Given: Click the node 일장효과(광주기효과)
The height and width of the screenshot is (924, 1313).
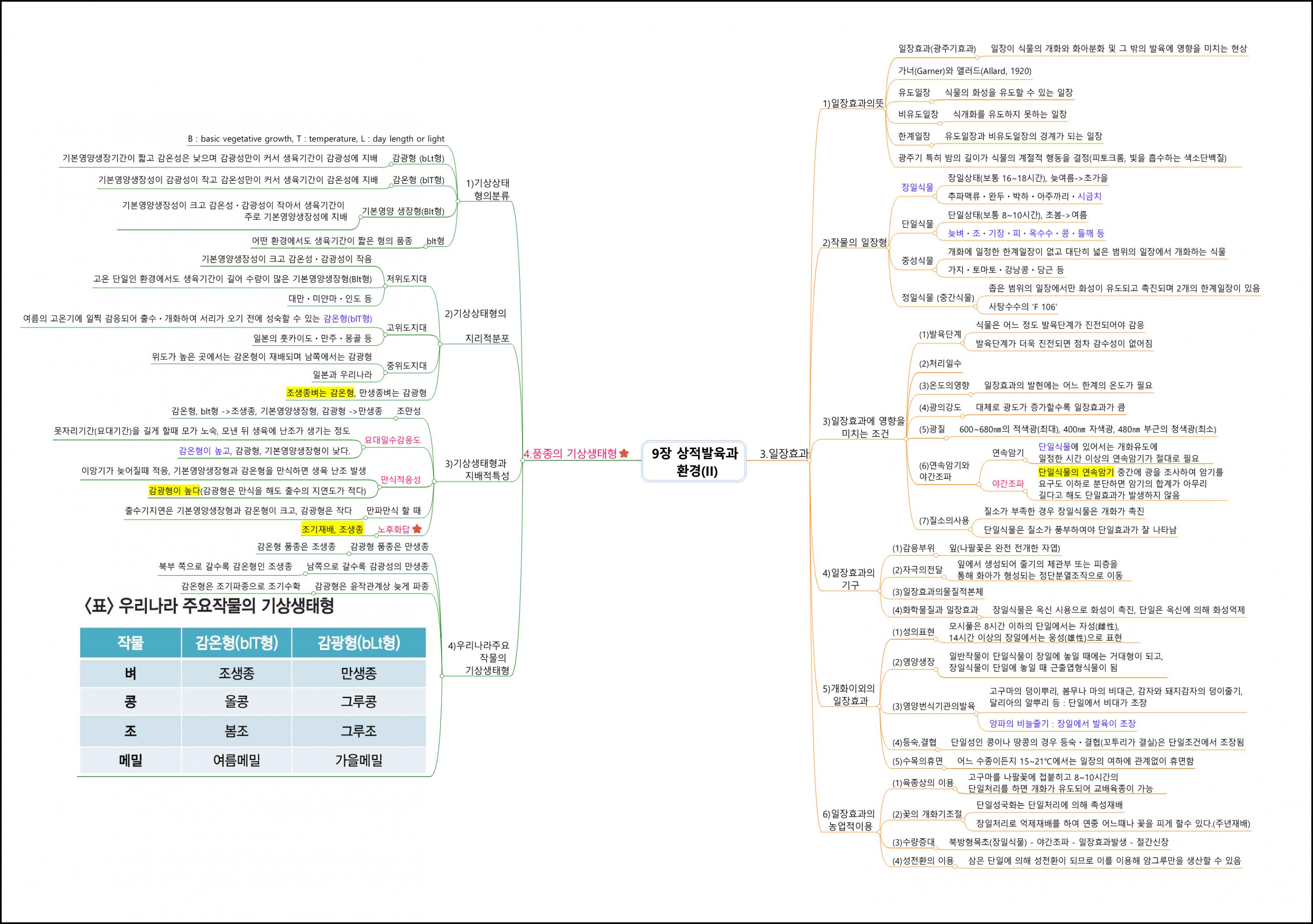Looking at the screenshot, I should [937, 49].
